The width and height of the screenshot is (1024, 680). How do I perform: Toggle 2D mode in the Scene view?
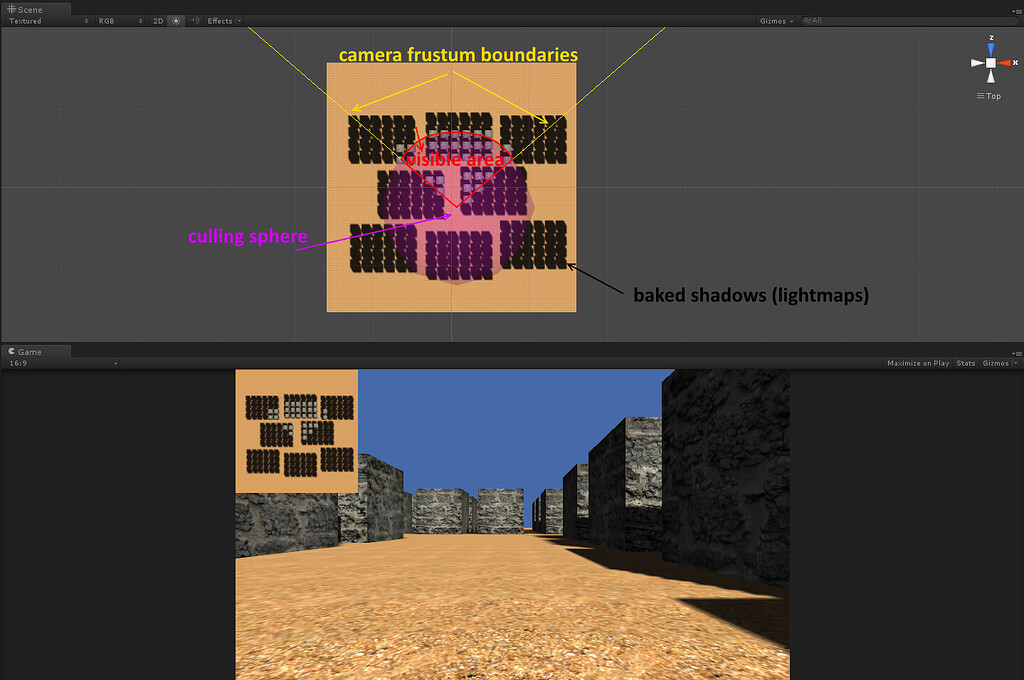point(156,20)
